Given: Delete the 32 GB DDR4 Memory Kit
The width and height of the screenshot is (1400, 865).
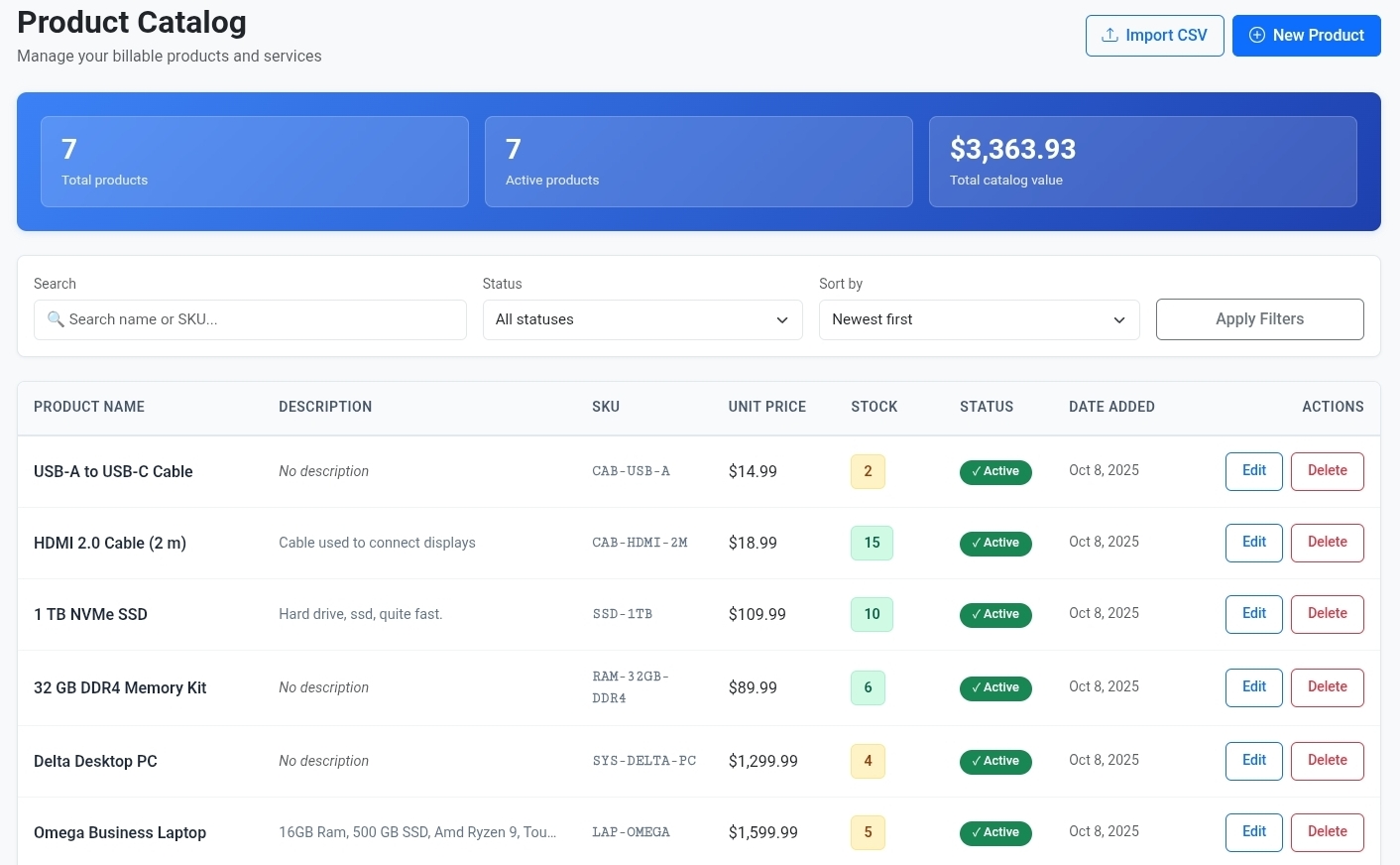Looking at the screenshot, I should pos(1327,687).
